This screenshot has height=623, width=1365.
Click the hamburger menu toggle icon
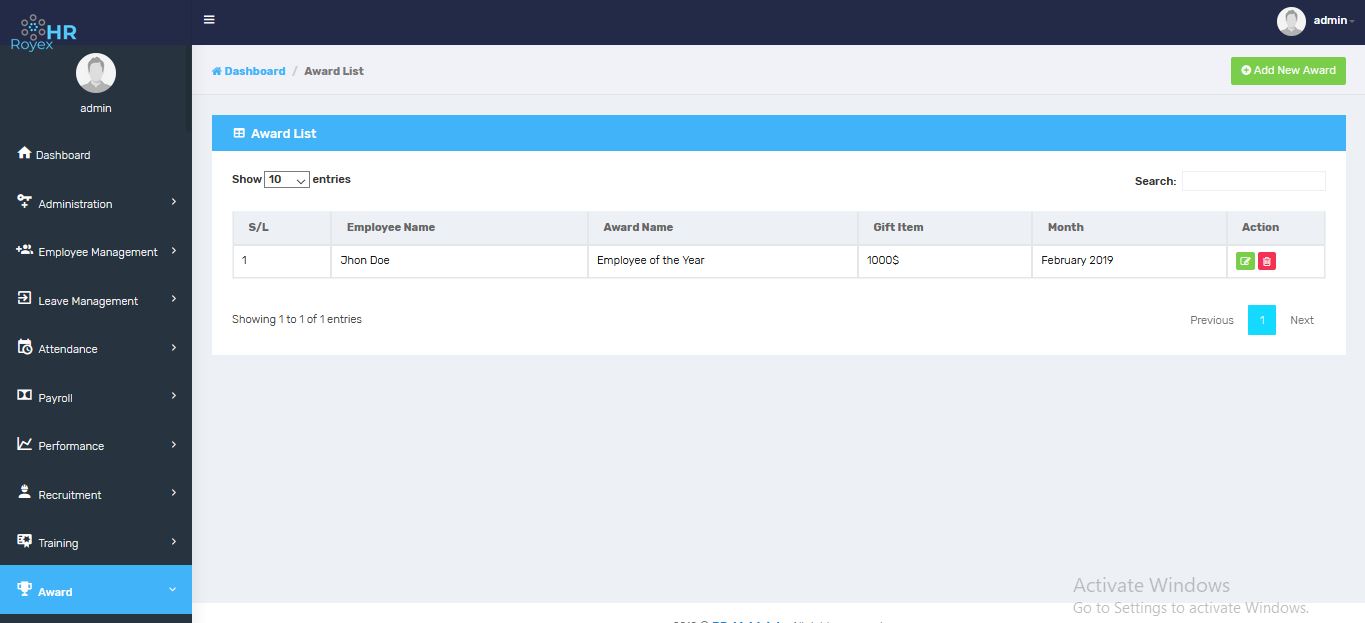(x=209, y=20)
